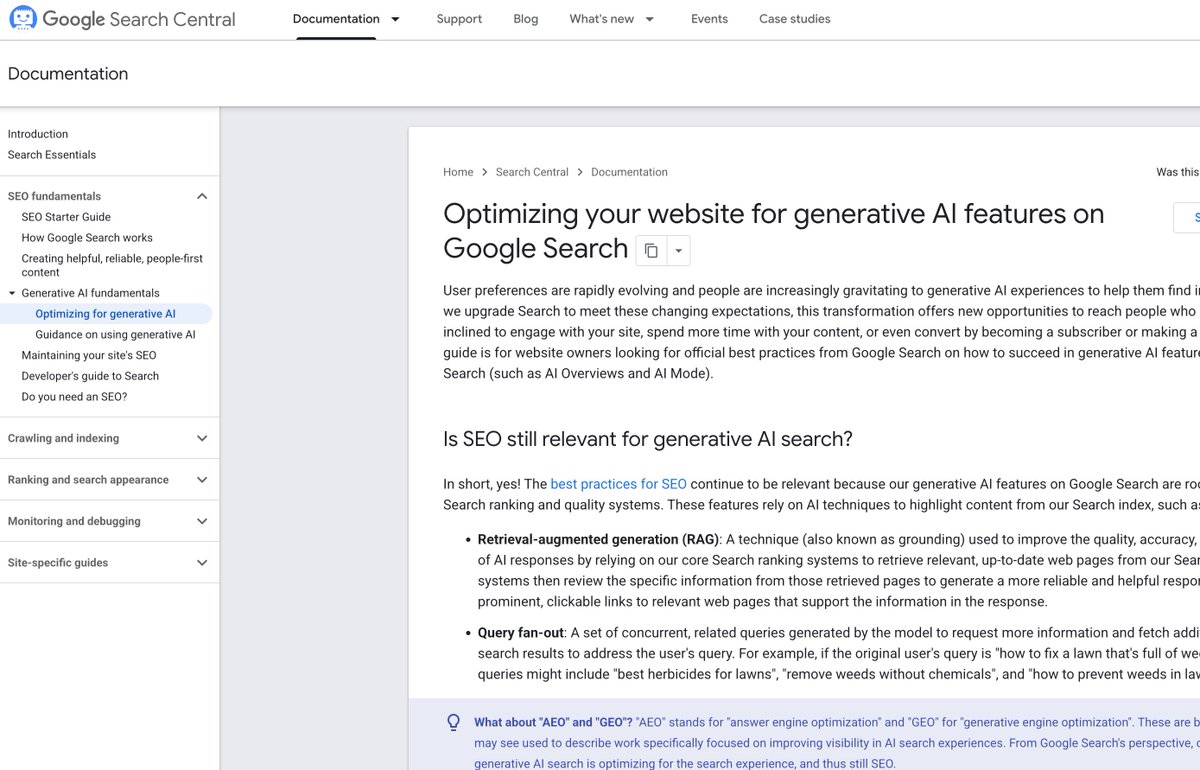Screen dimensions: 1200x770
Task: Open How Google Search works
Action: pos(87,238)
